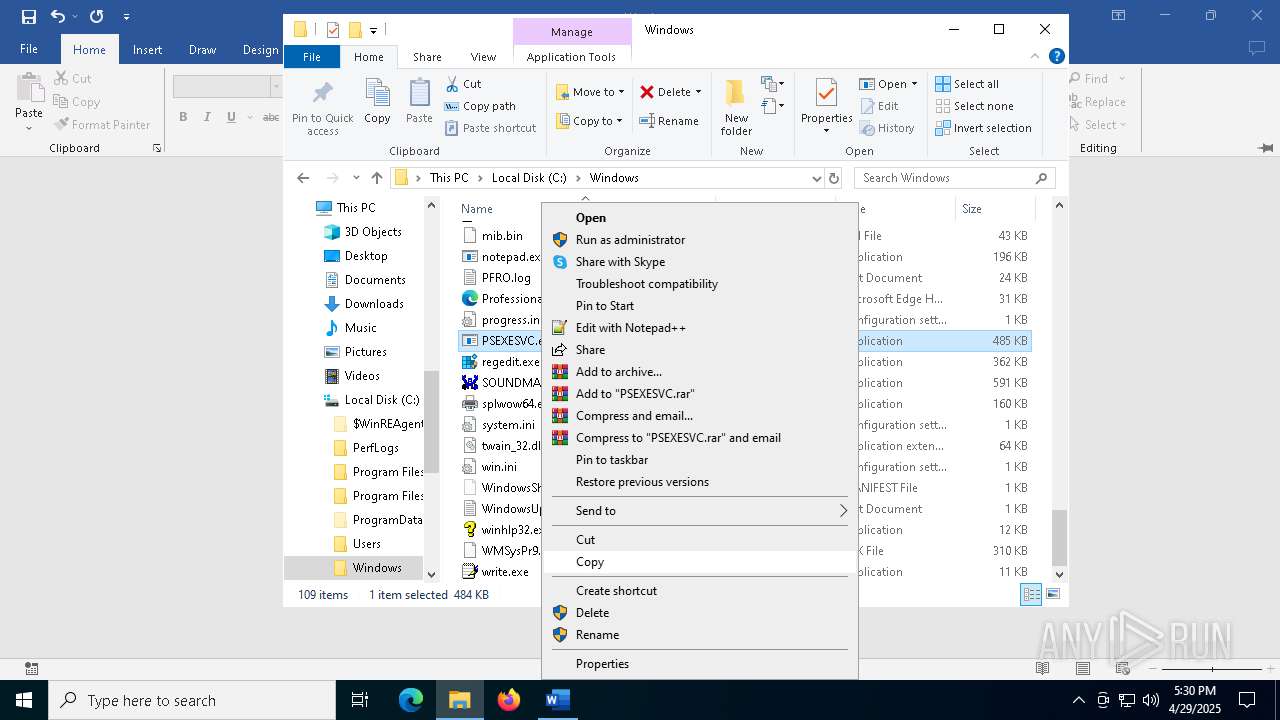This screenshot has height=720, width=1280.
Task: Select 3D Objects in navigation pane
Action: (372, 232)
